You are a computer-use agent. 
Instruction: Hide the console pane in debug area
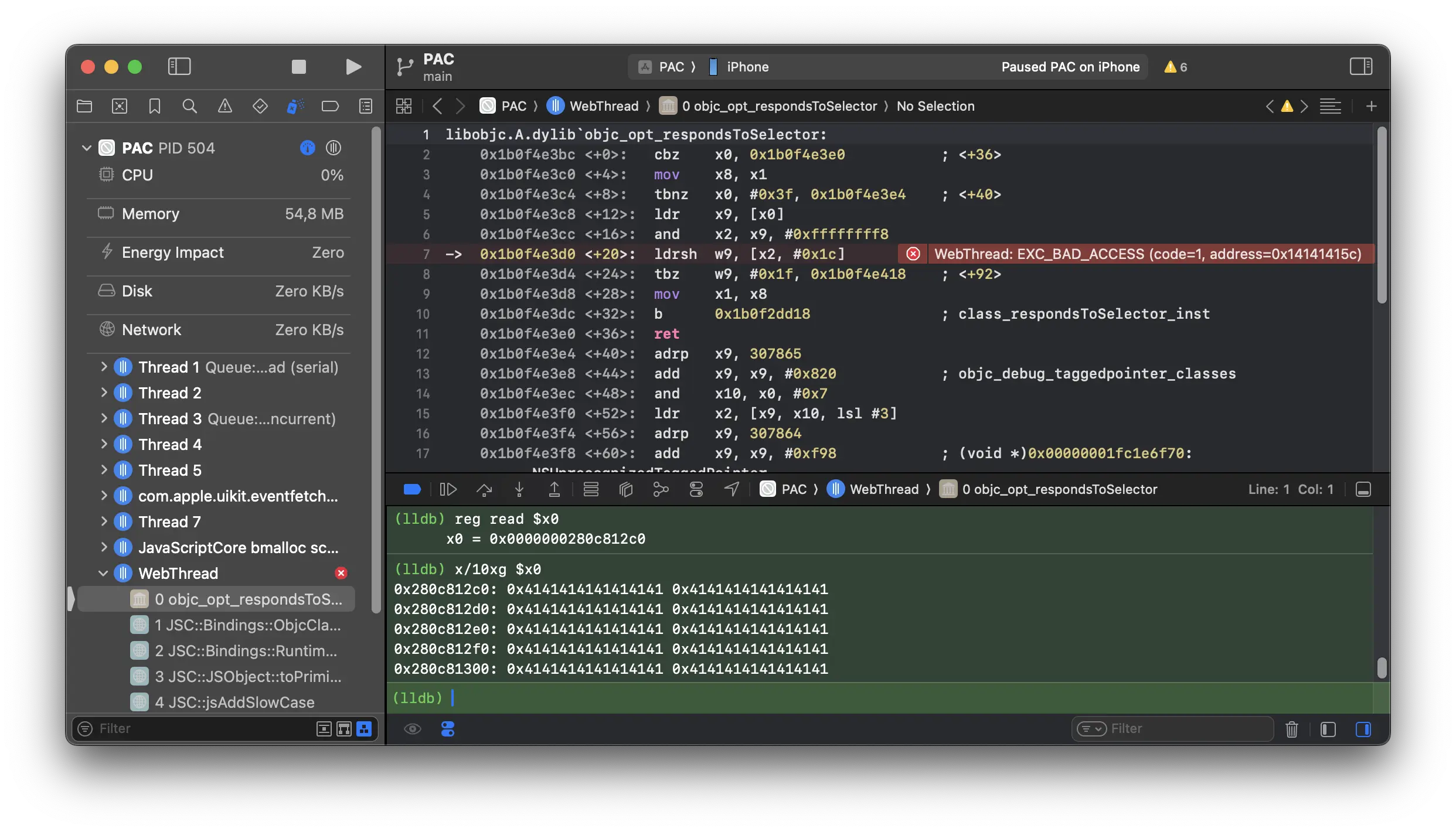coord(1363,729)
